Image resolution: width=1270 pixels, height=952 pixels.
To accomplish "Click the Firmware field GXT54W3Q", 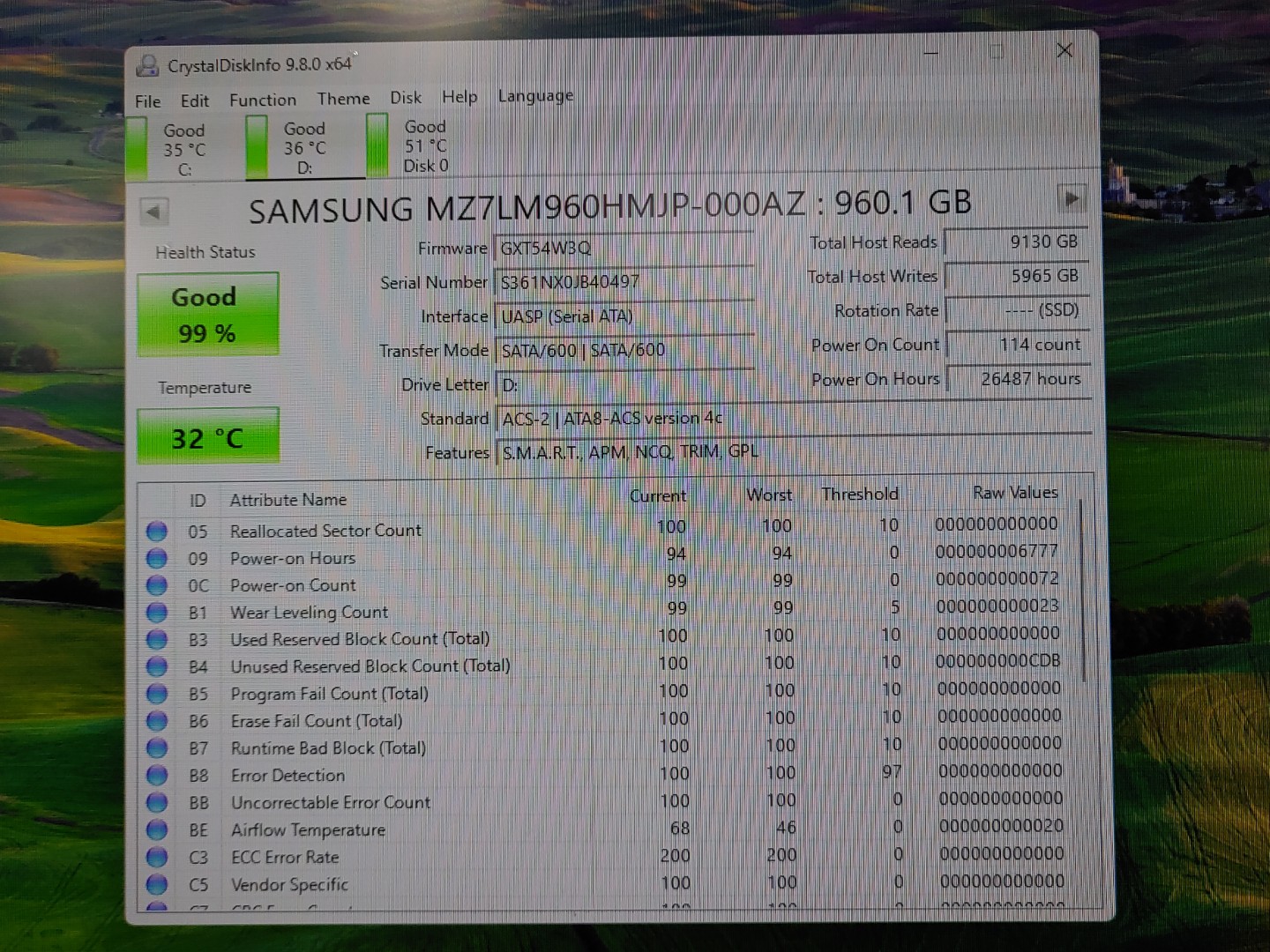I will click(624, 248).
